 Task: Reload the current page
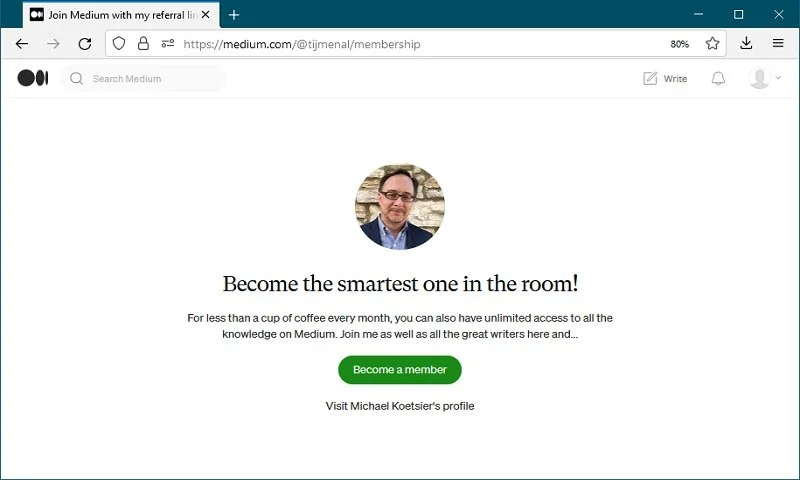85,44
